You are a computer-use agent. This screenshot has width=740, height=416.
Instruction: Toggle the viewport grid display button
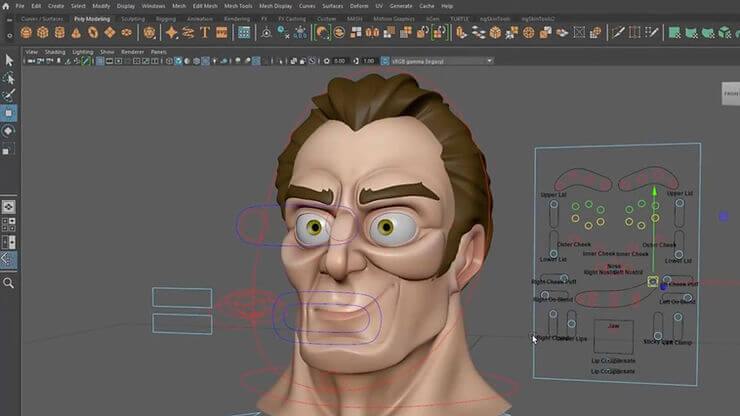[100, 61]
